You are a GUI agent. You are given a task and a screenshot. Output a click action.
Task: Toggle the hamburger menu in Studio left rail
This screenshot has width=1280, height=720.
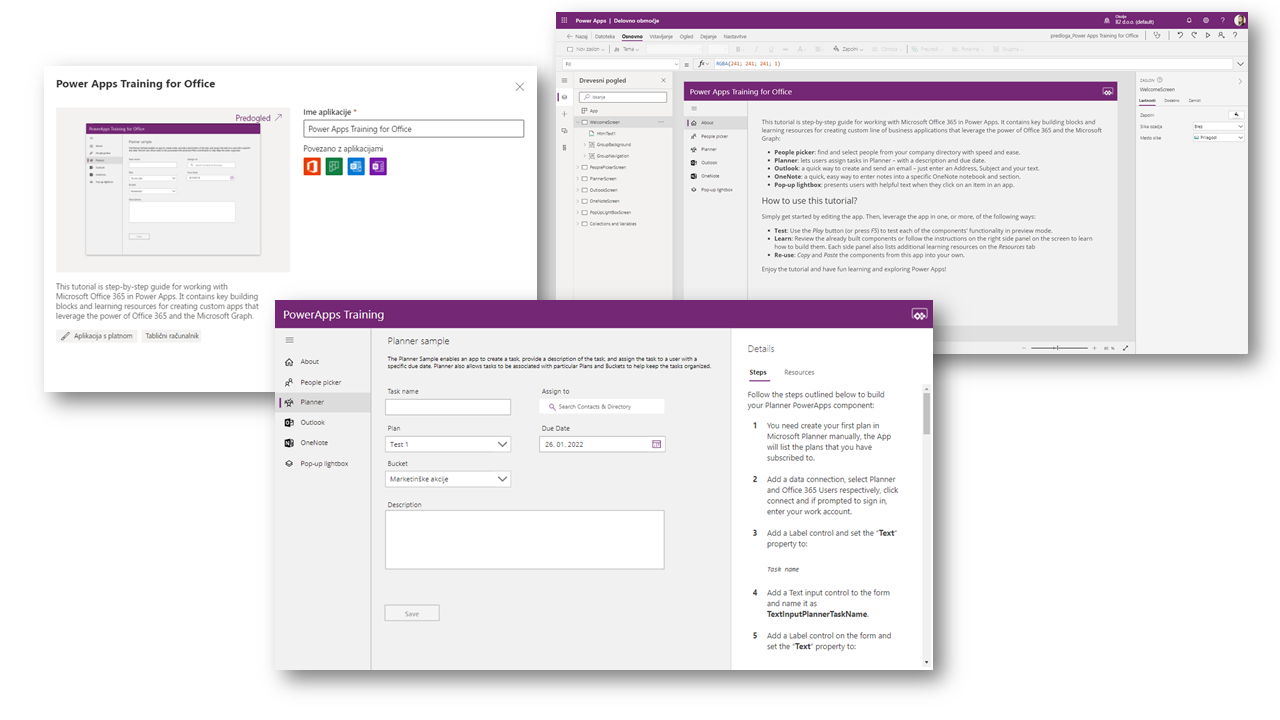(x=564, y=80)
